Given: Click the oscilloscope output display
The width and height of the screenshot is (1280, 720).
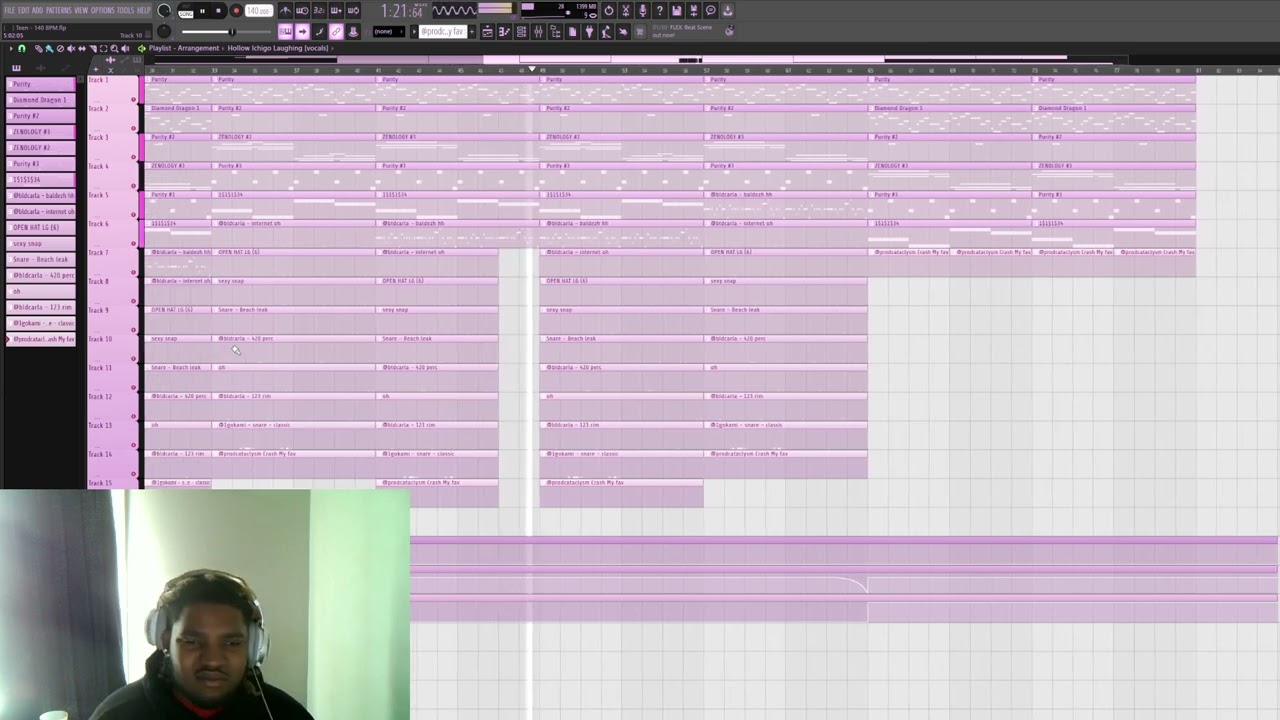Looking at the screenshot, I should click(454, 11).
